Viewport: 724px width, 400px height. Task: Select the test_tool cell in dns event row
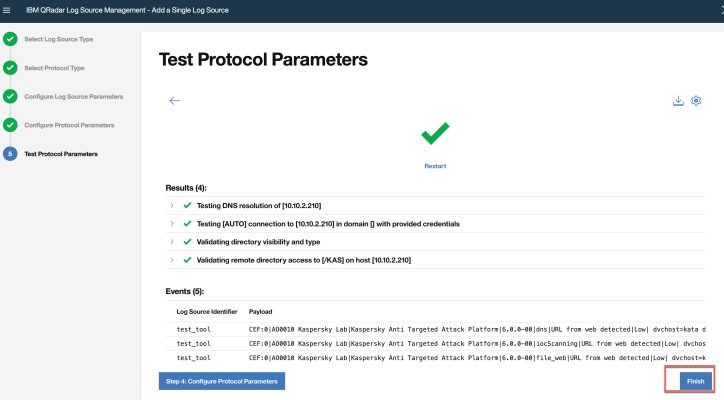coord(193,329)
